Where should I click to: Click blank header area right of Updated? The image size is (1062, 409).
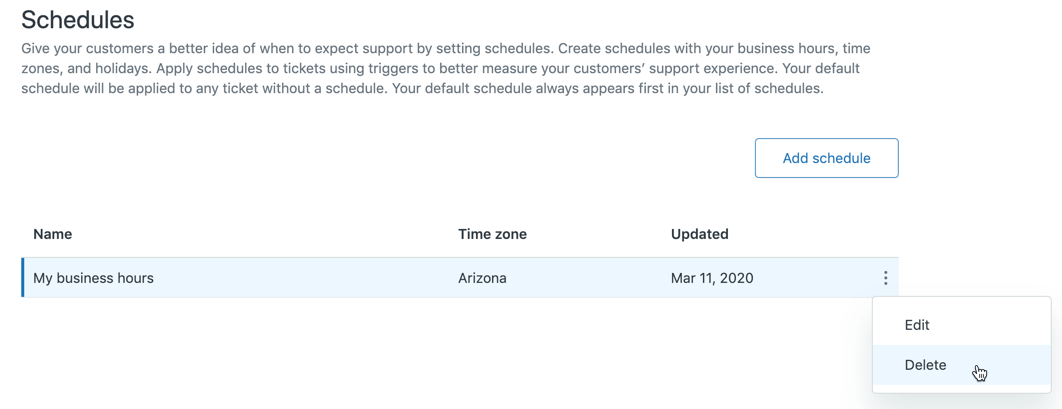pos(810,234)
